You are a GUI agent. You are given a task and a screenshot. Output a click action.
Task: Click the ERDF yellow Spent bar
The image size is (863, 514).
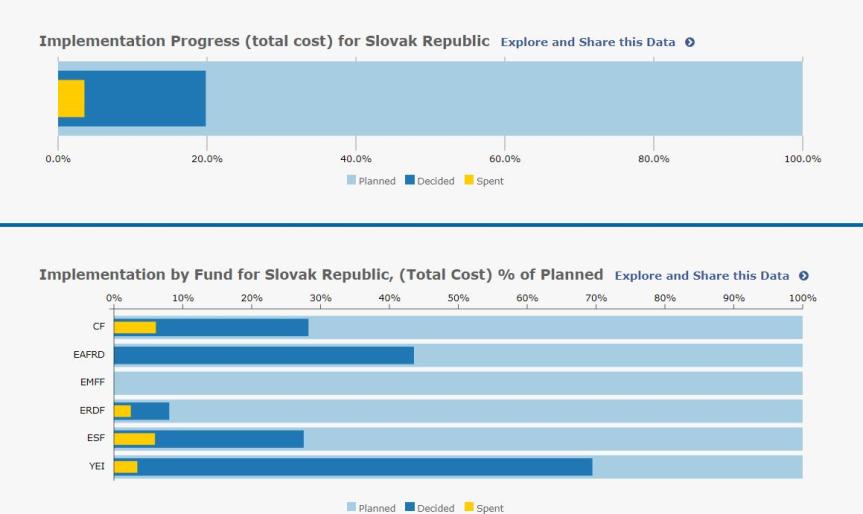pos(122,411)
